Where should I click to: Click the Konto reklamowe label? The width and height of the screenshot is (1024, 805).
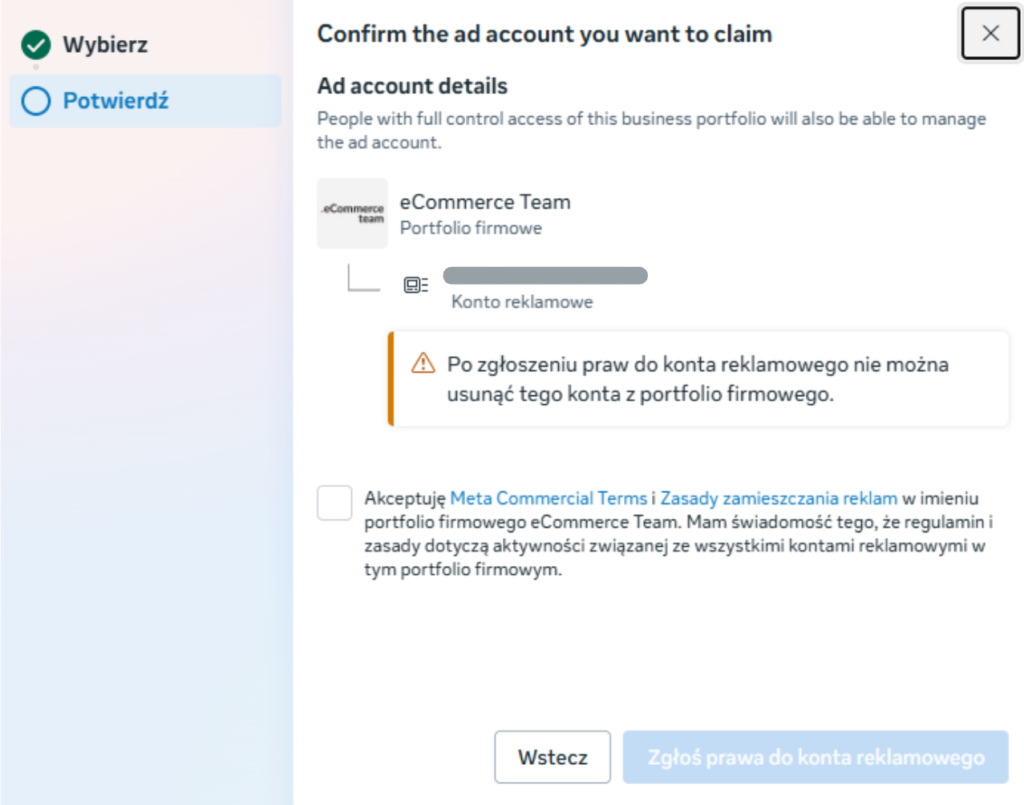522,302
